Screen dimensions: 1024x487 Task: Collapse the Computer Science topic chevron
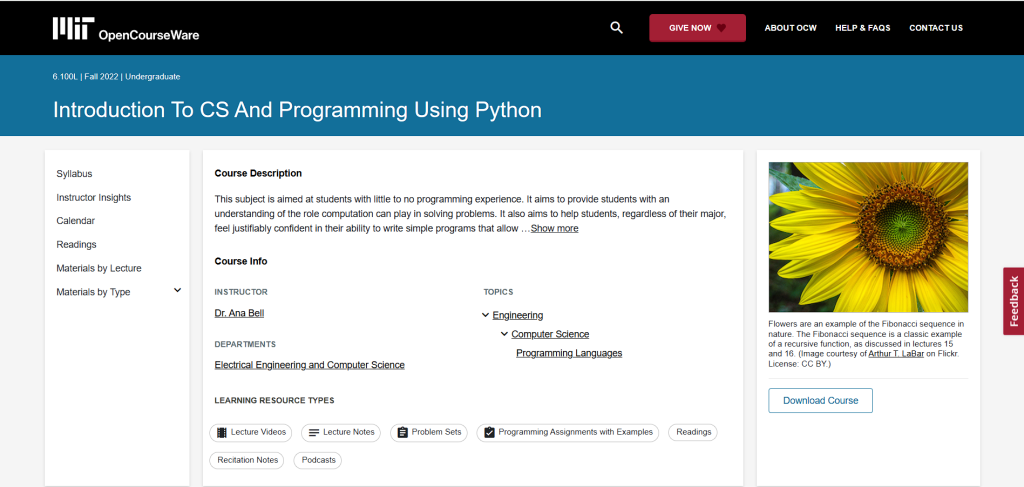click(504, 334)
